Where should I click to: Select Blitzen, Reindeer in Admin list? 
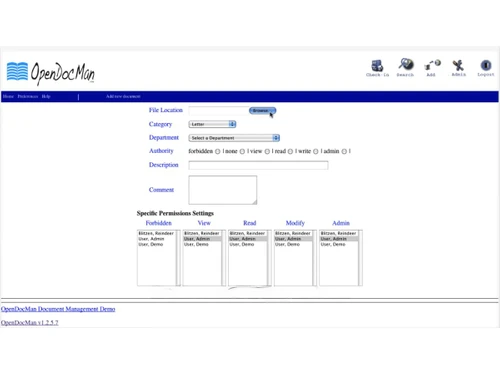[x=339, y=233]
